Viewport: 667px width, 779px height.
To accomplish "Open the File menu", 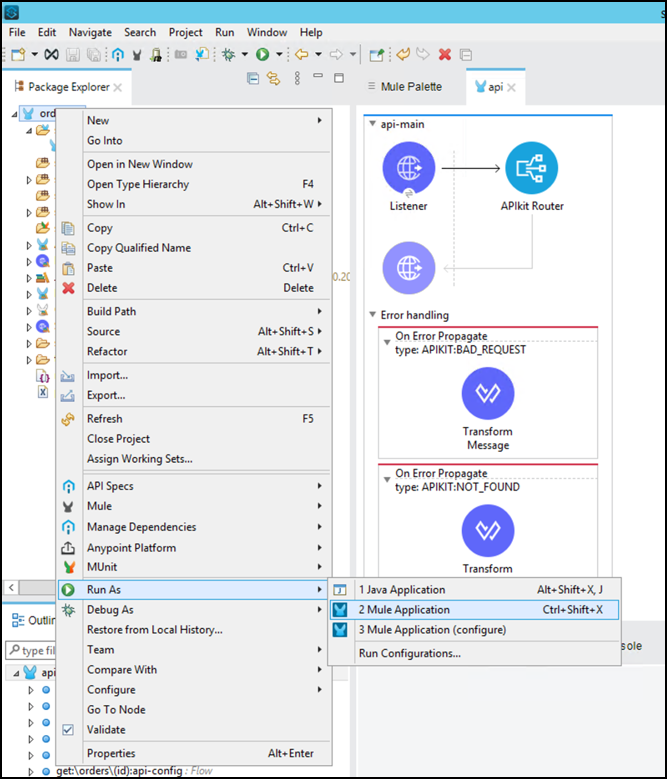I will [17, 32].
